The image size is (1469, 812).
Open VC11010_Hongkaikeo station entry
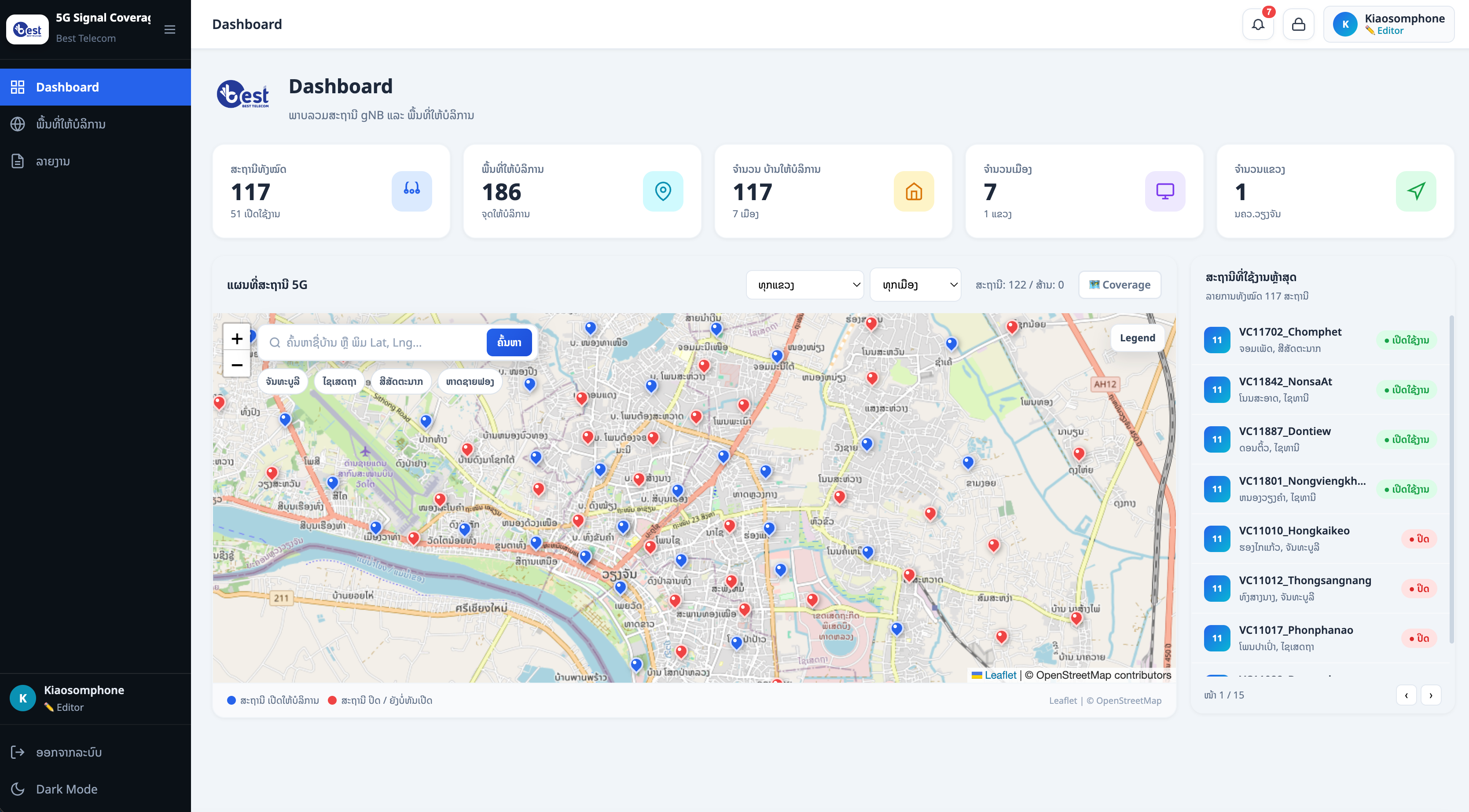point(1320,539)
